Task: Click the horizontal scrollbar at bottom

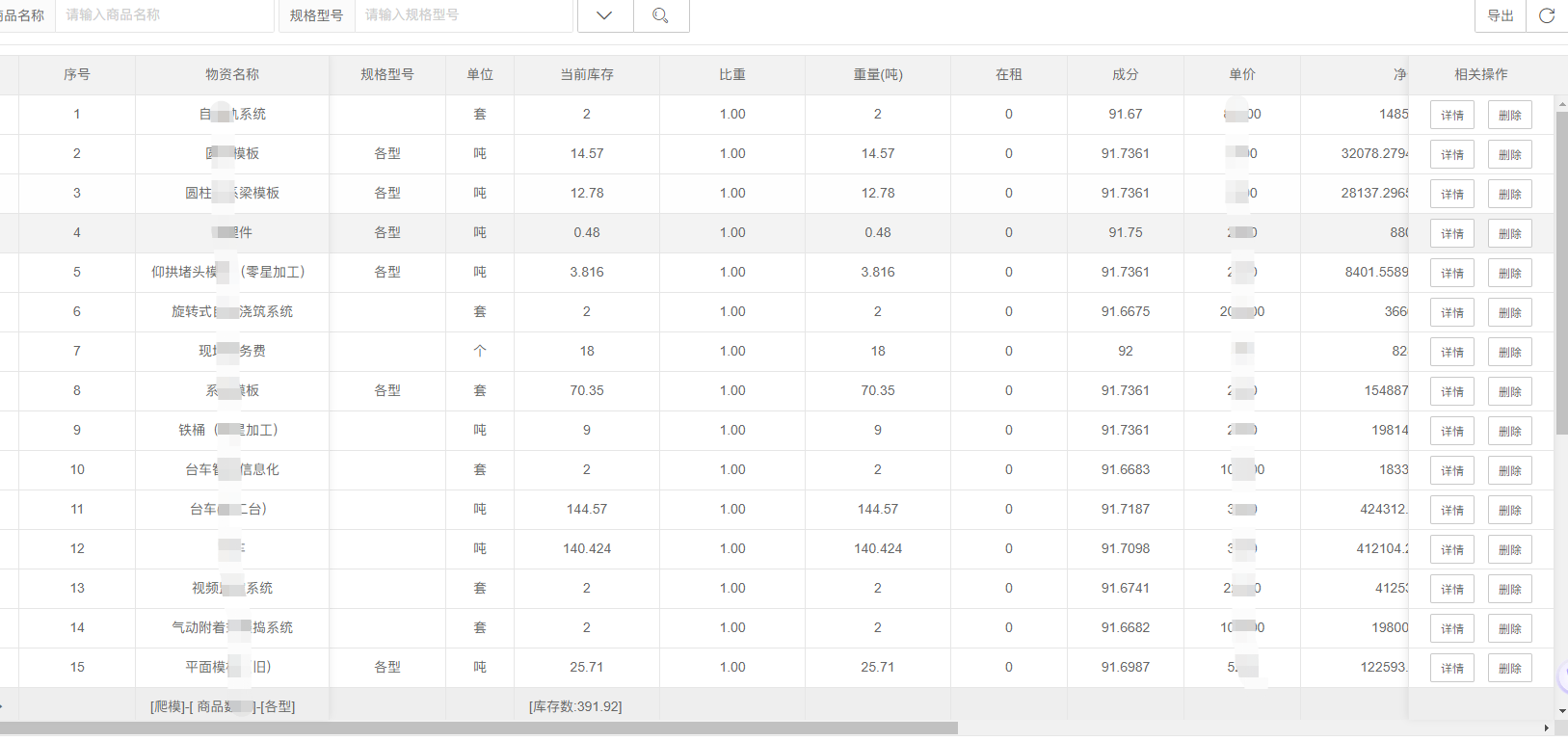Action: (482, 728)
